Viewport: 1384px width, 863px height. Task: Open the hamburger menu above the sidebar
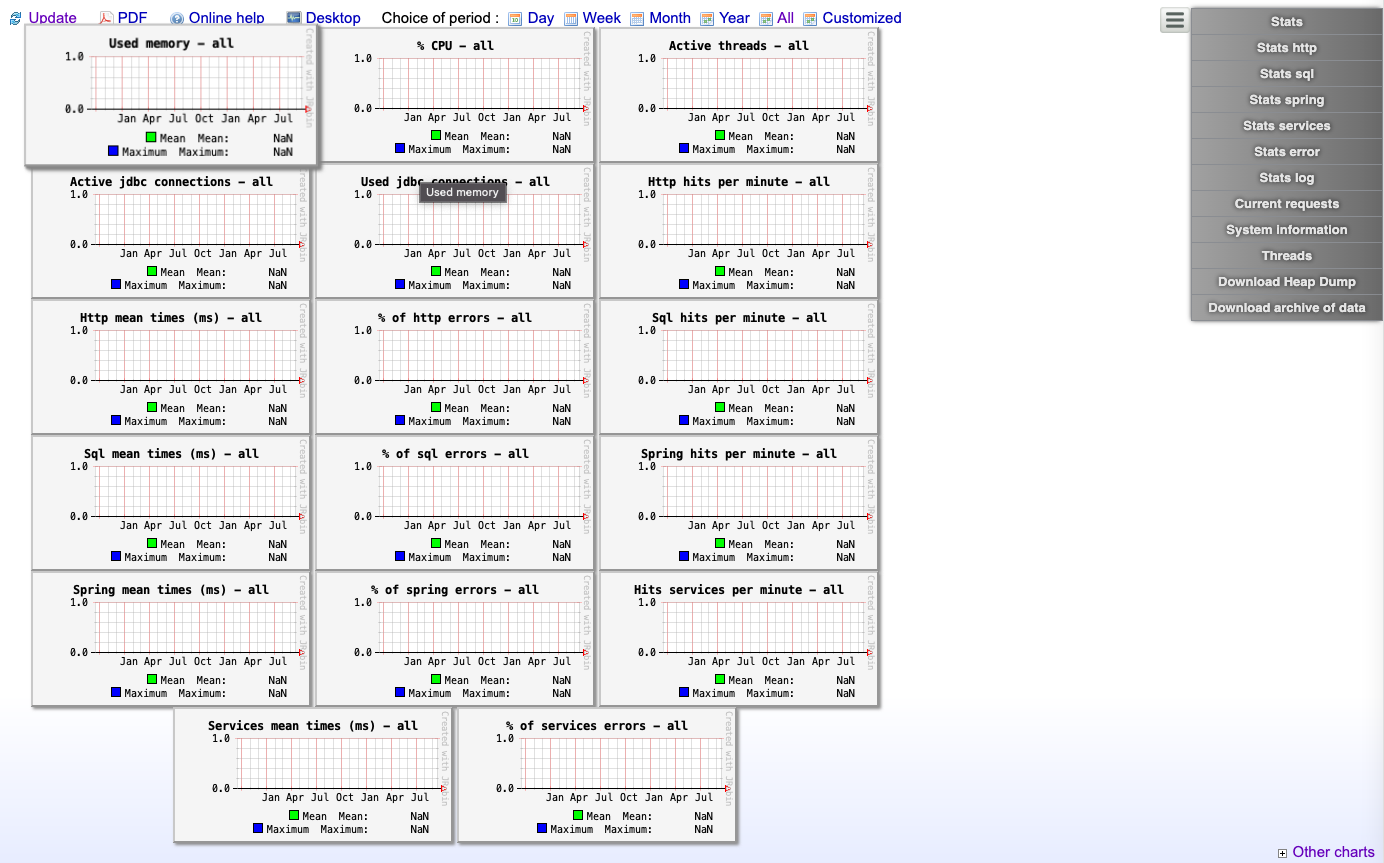1174,19
